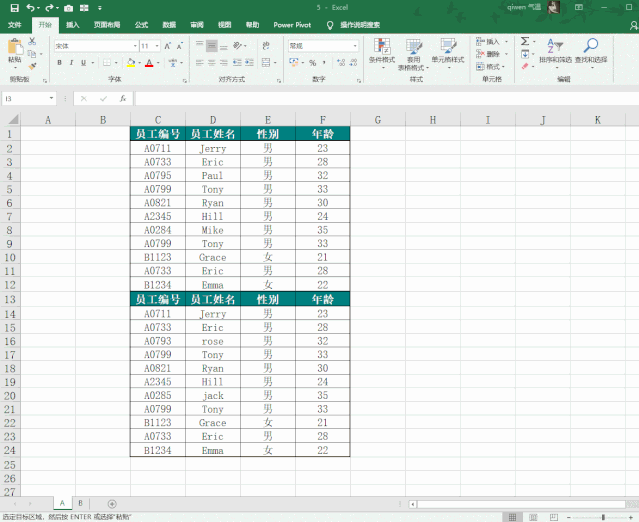The height and width of the screenshot is (522, 639).
Task: Add a new sheet with plus button
Action: (x=112, y=504)
